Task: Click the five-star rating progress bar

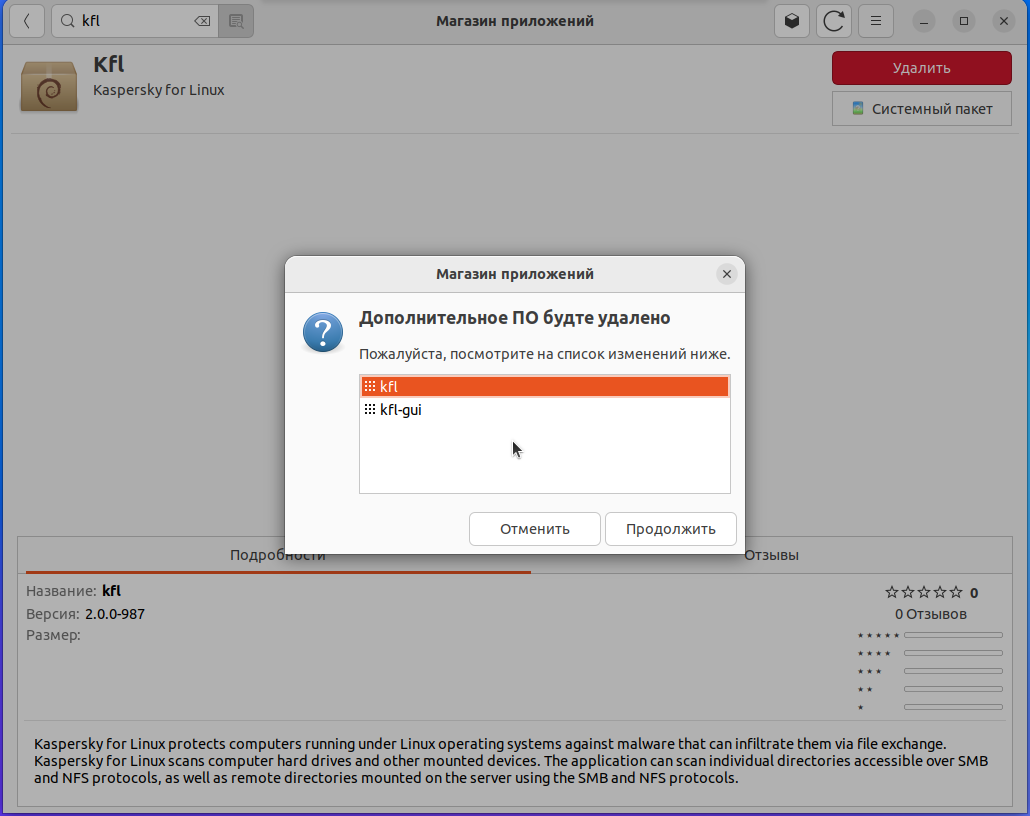Action: click(953, 635)
